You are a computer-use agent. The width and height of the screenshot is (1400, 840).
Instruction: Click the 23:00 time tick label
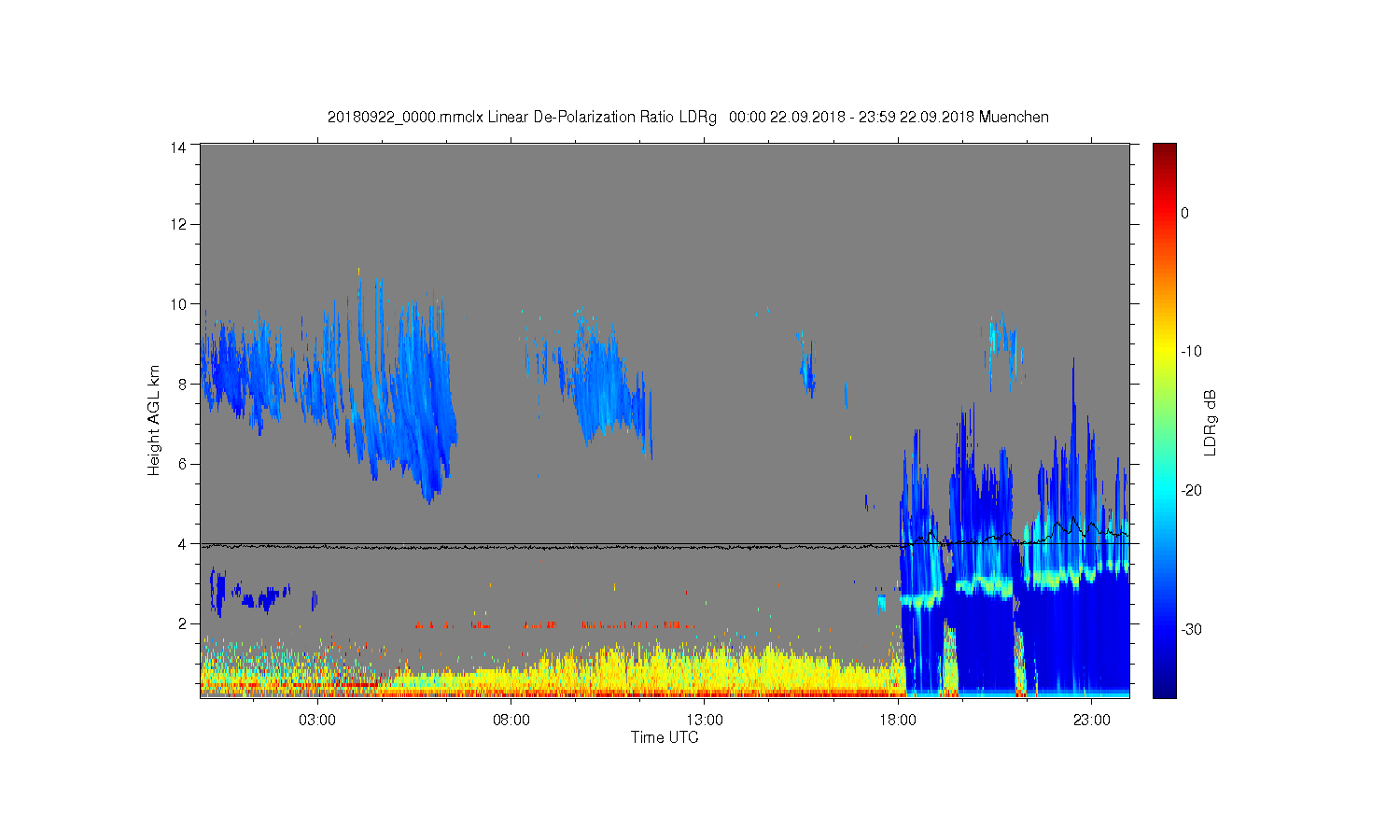1092,721
